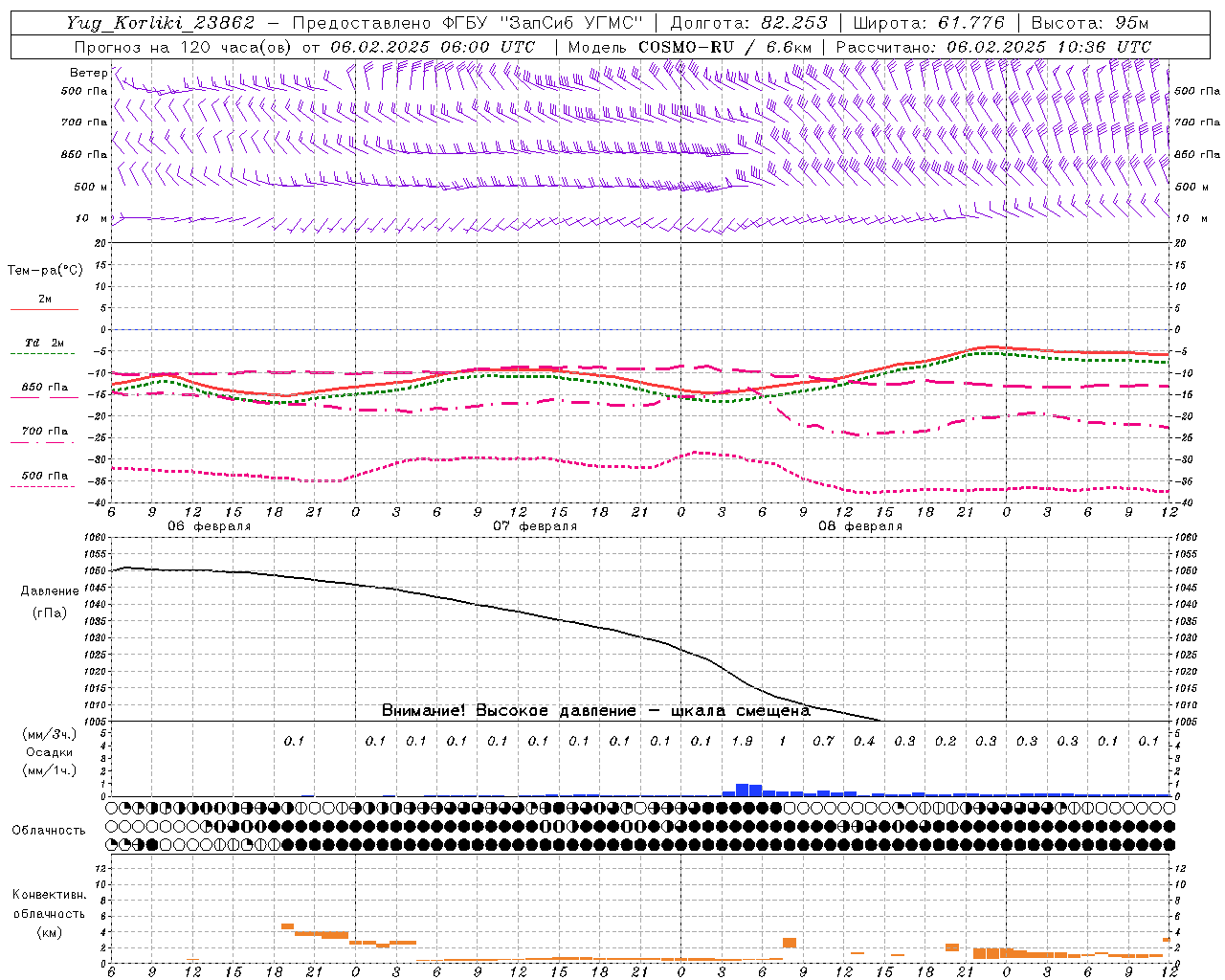The width and height of the screenshot is (1225, 980).
Task: Click the Облачность panel label
Action: click(49, 831)
